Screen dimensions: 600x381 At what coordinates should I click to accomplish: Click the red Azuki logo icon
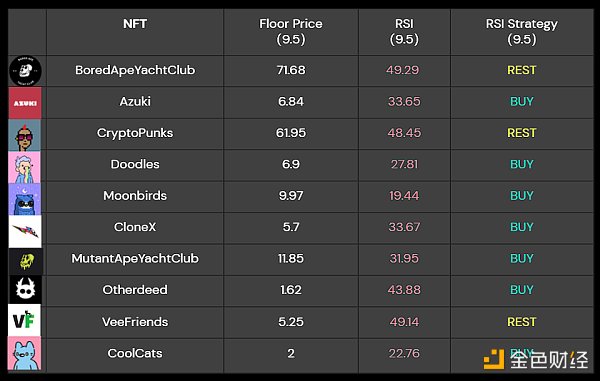click(25, 103)
